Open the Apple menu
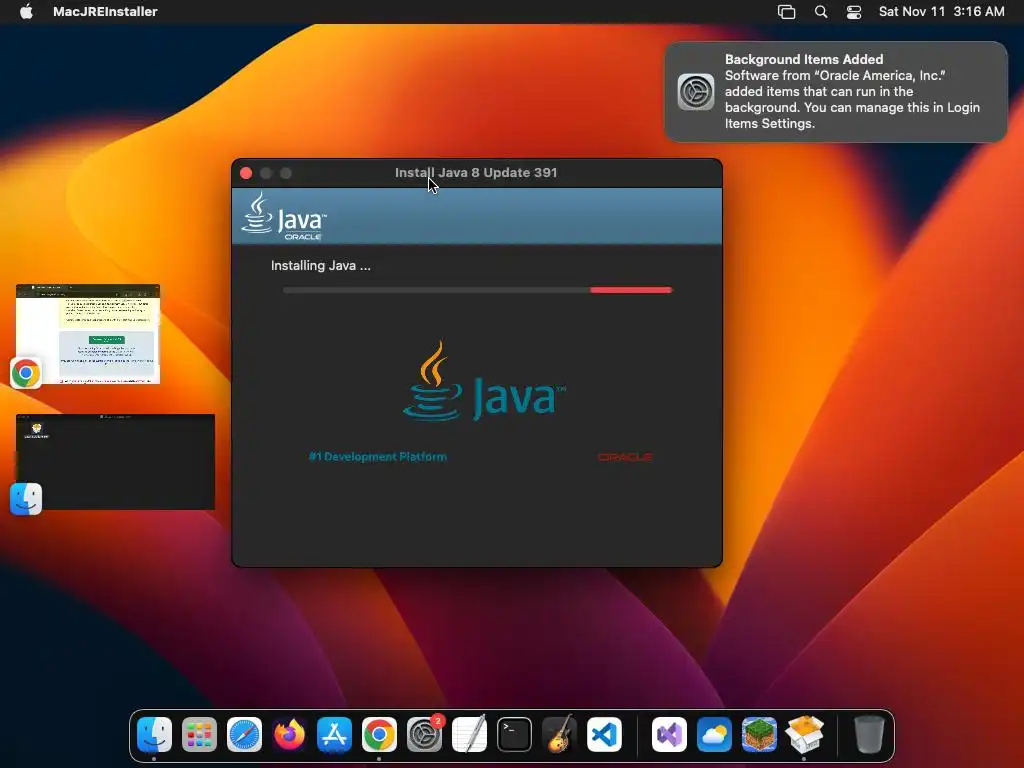 click(x=26, y=11)
